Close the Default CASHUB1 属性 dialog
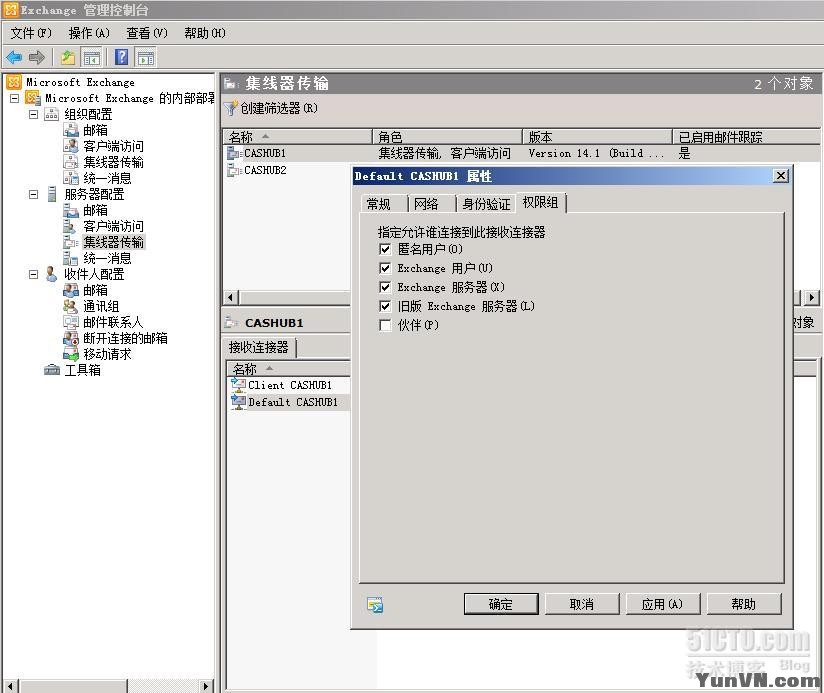 [x=781, y=176]
